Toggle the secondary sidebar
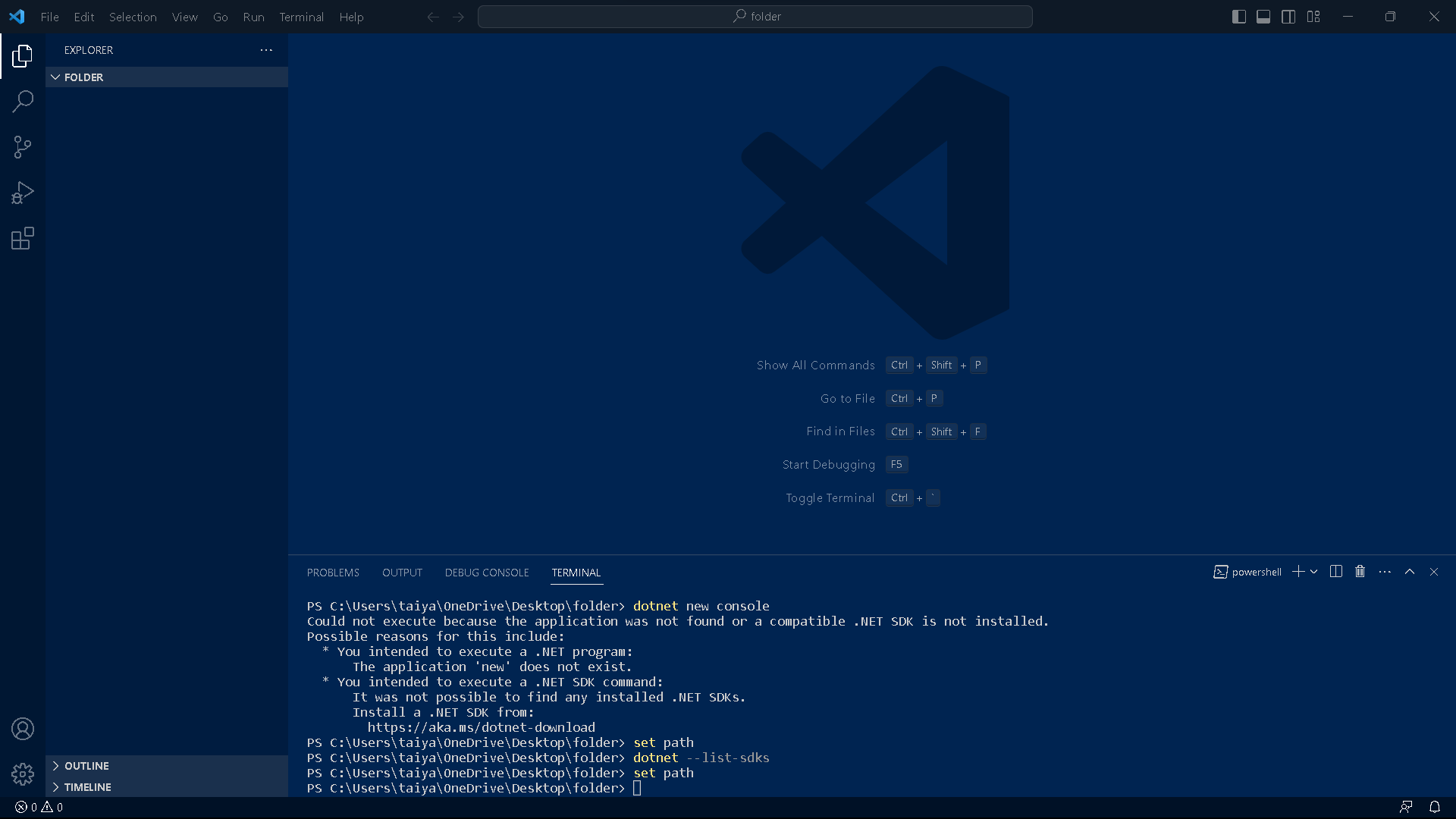 point(1288,16)
